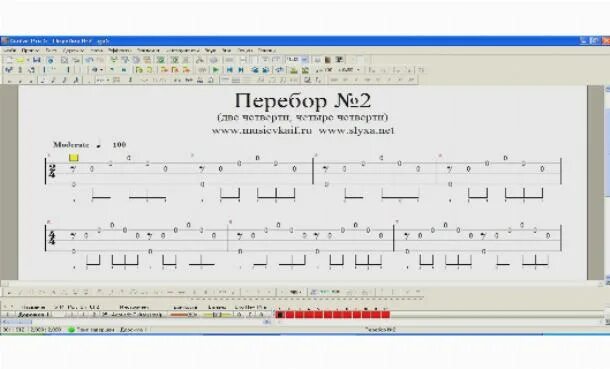610x369 pixels.
Task: Expand the zoom percentage dropdown arrow
Action: click(x=305, y=59)
